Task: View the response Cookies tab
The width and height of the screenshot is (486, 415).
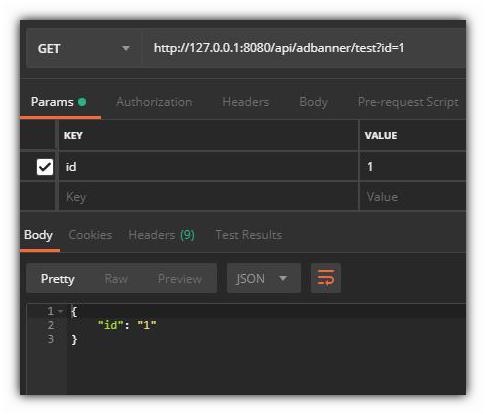Action: pyautogui.click(x=90, y=235)
